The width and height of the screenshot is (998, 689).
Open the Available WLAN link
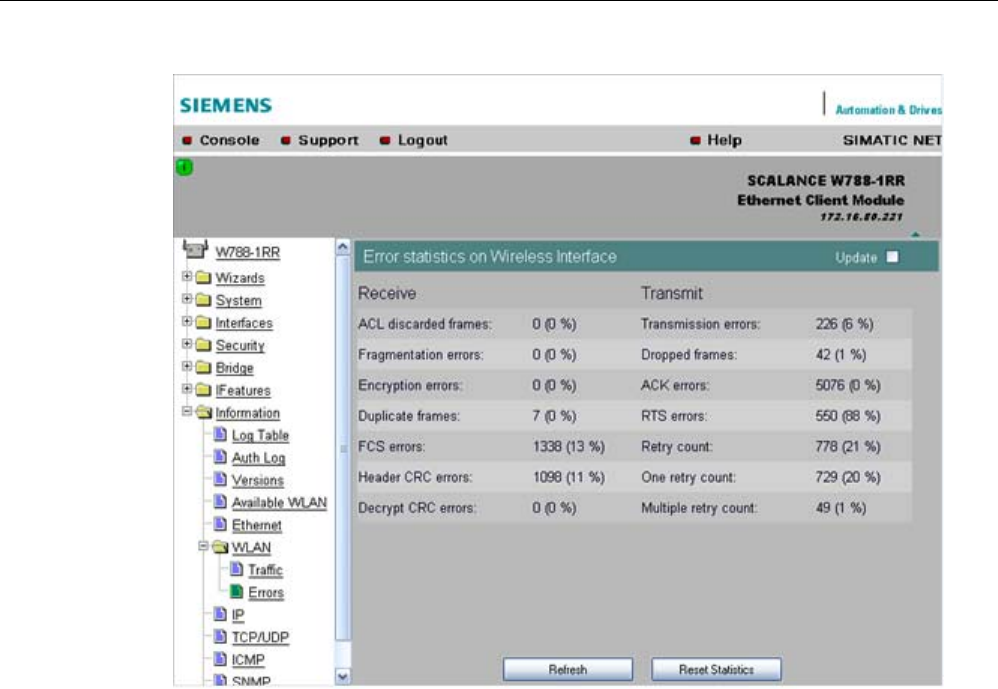click(279, 503)
